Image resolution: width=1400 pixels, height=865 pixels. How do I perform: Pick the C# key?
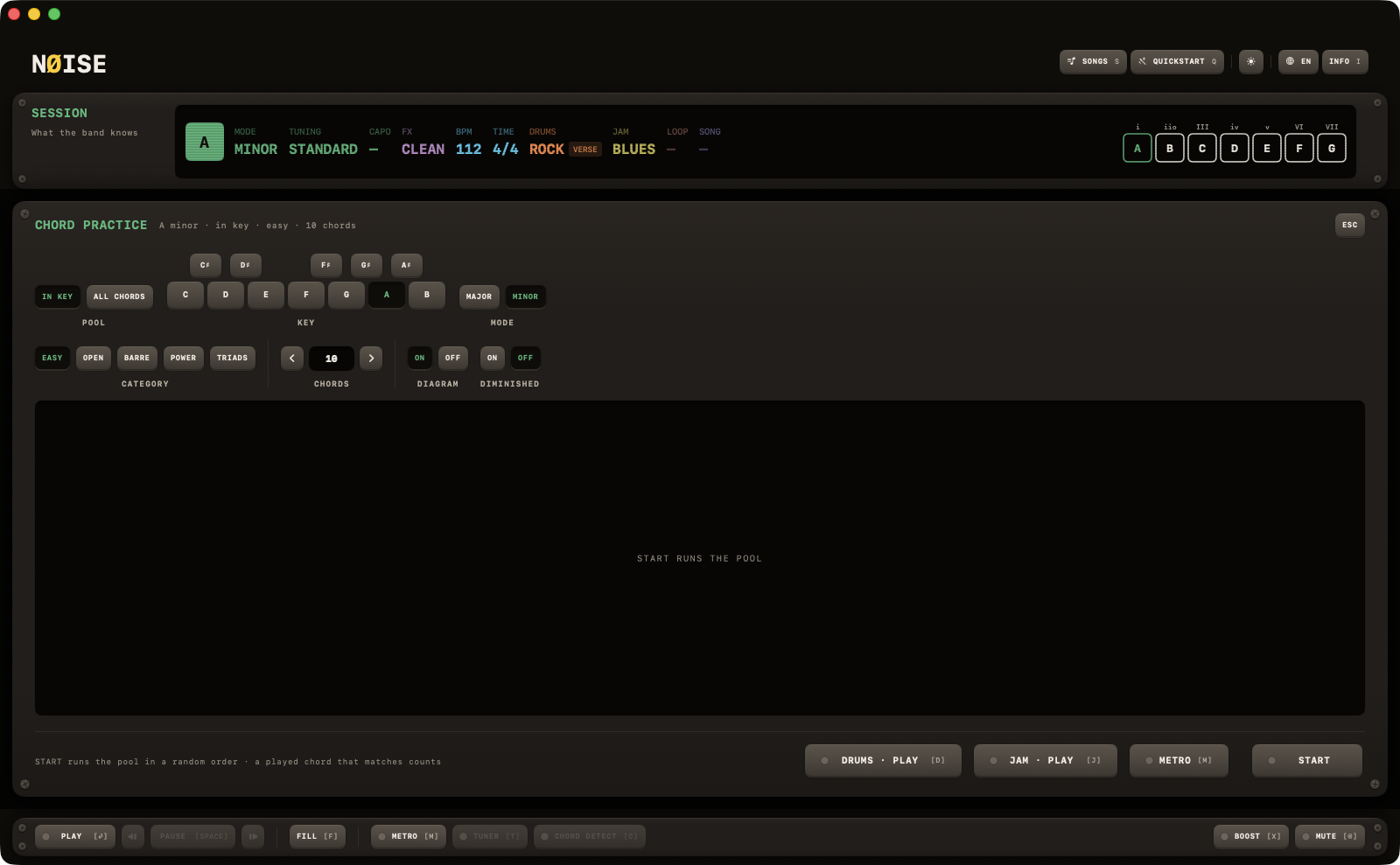point(205,265)
